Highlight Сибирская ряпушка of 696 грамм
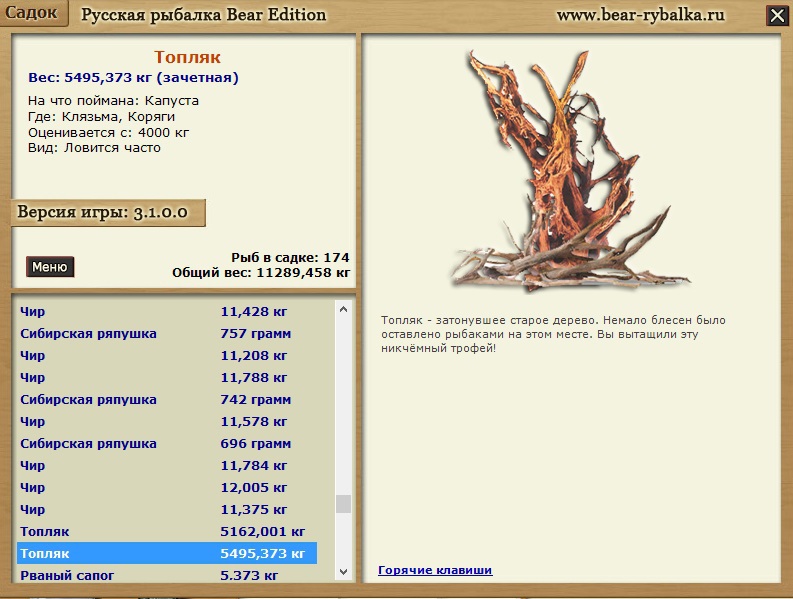This screenshot has height=599, width=793. click(x=167, y=443)
